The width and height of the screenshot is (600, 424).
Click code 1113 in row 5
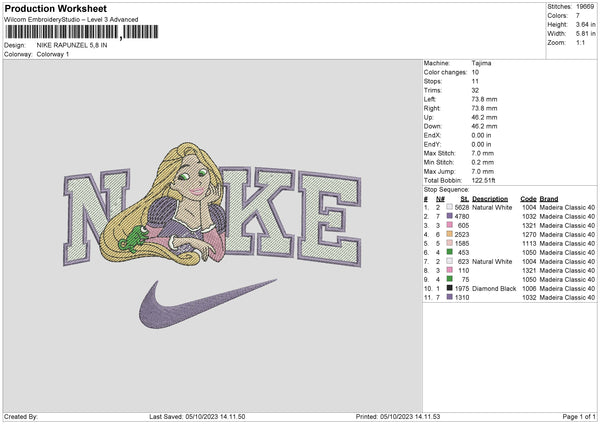coord(529,243)
